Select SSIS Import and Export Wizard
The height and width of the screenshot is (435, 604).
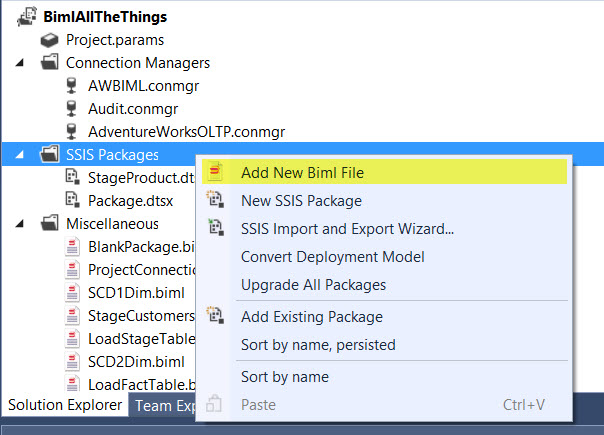tap(347, 229)
